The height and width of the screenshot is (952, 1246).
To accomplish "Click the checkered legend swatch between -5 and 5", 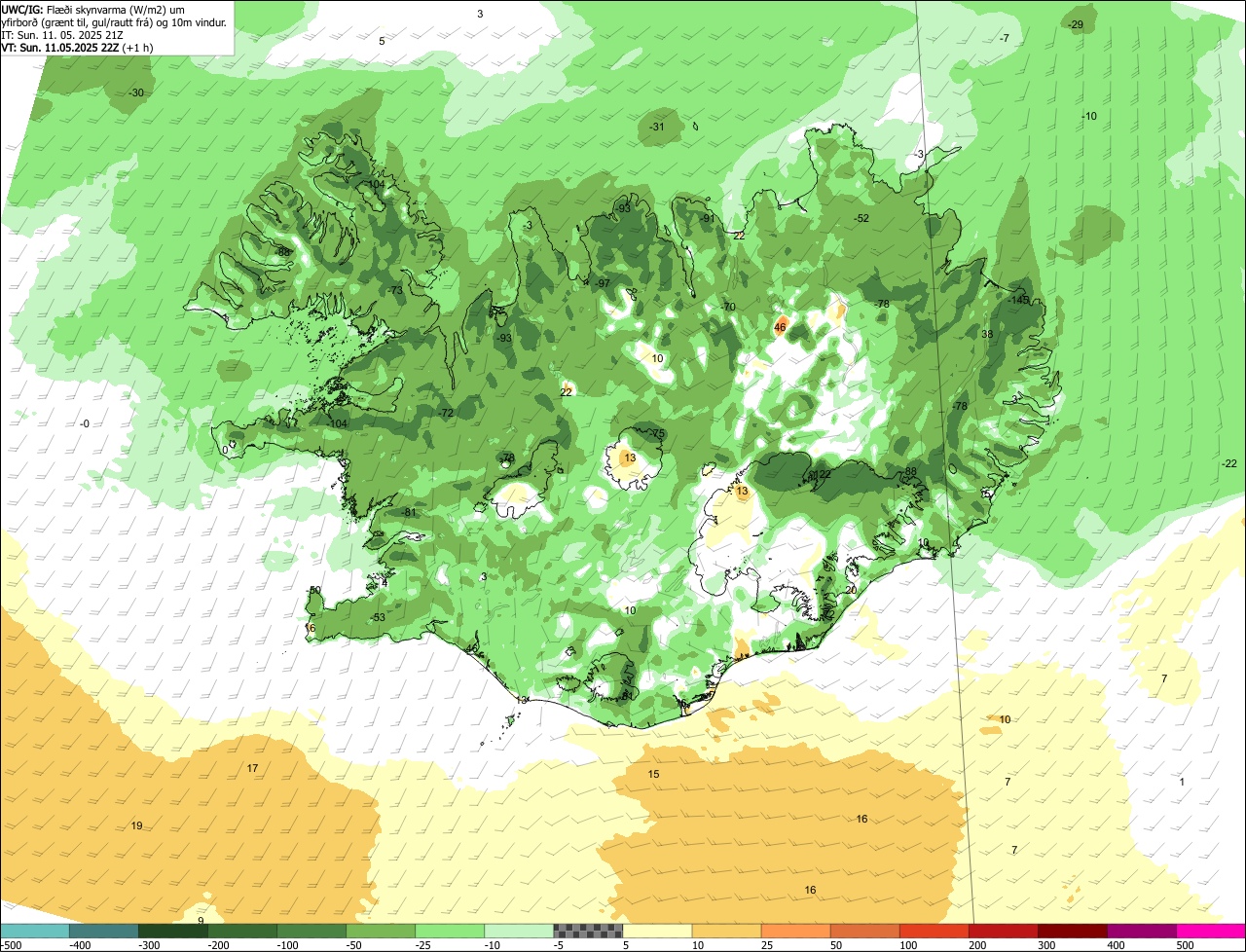I will pos(588,931).
